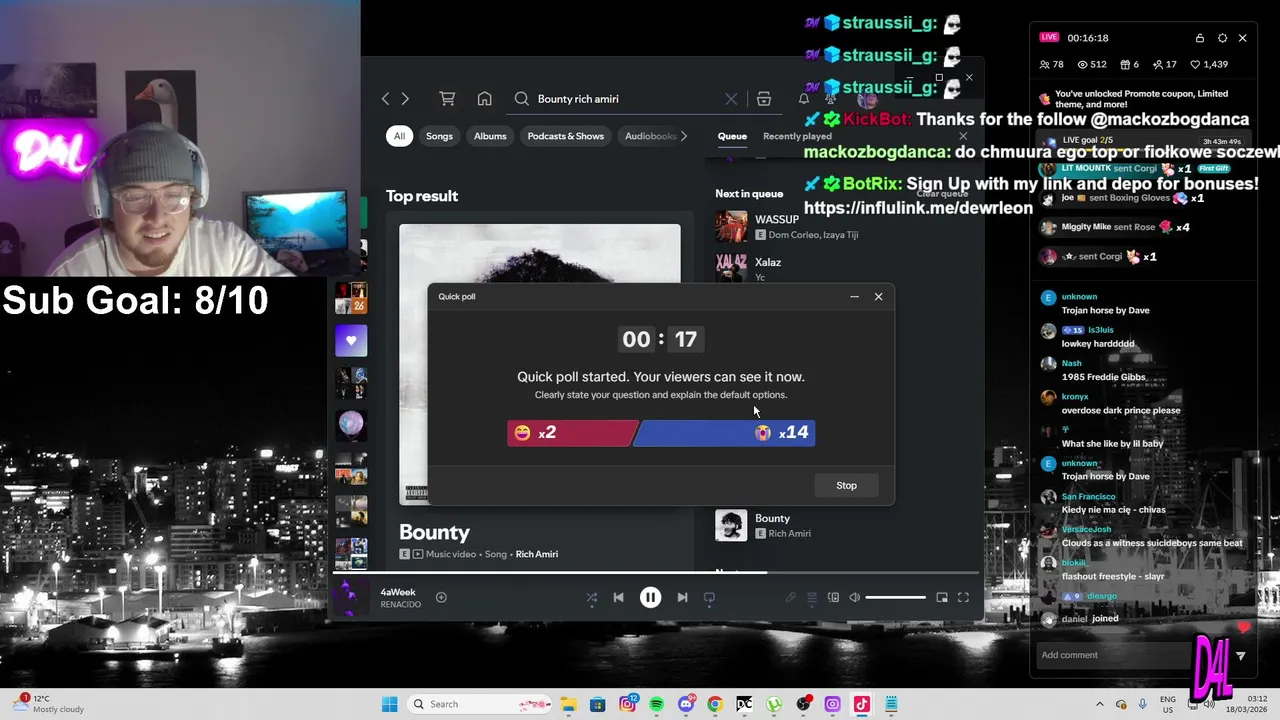Skip to next track
The height and width of the screenshot is (720, 1280).
pos(682,597)
